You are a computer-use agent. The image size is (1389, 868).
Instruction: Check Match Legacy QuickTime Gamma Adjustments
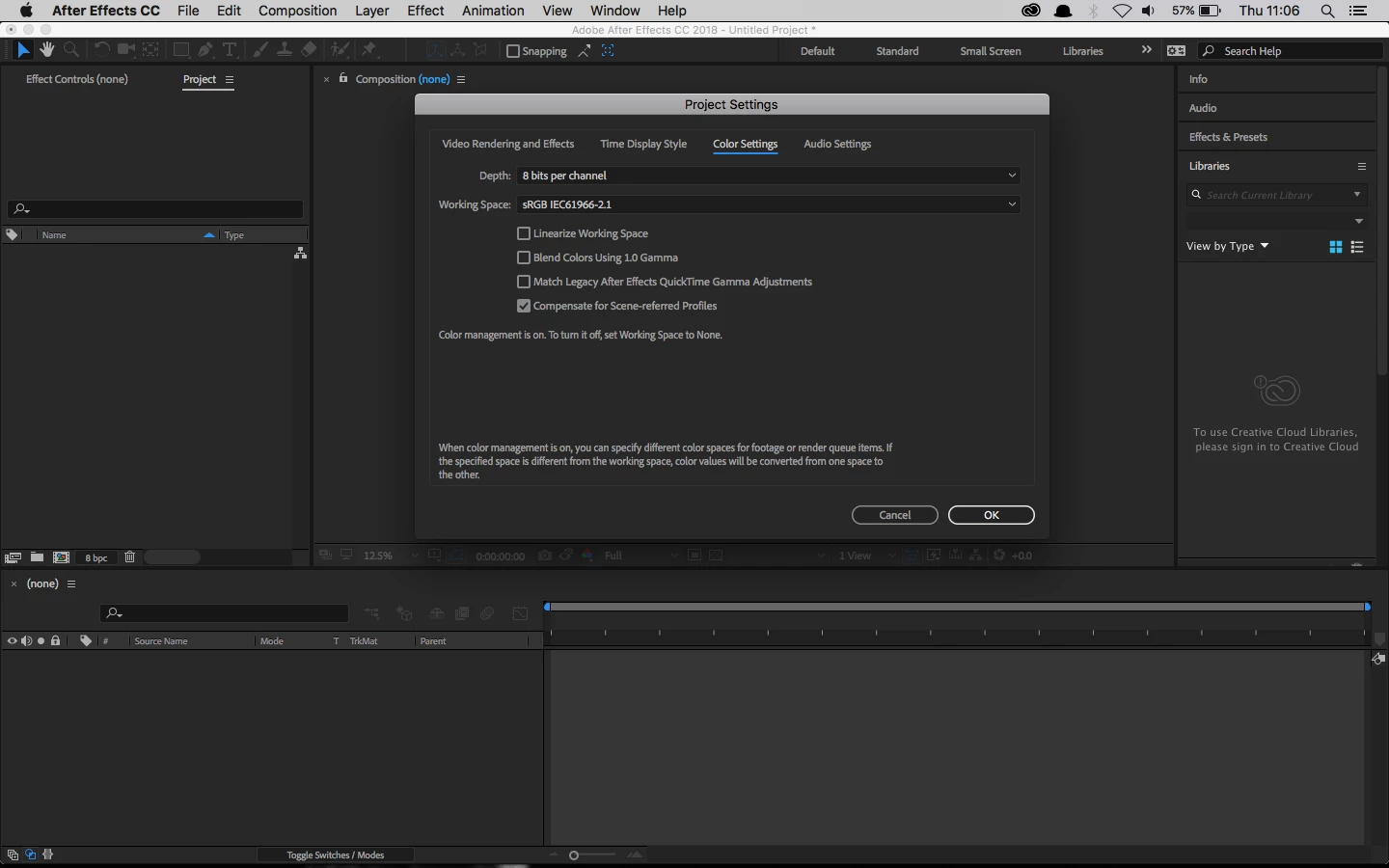(524, 282)
